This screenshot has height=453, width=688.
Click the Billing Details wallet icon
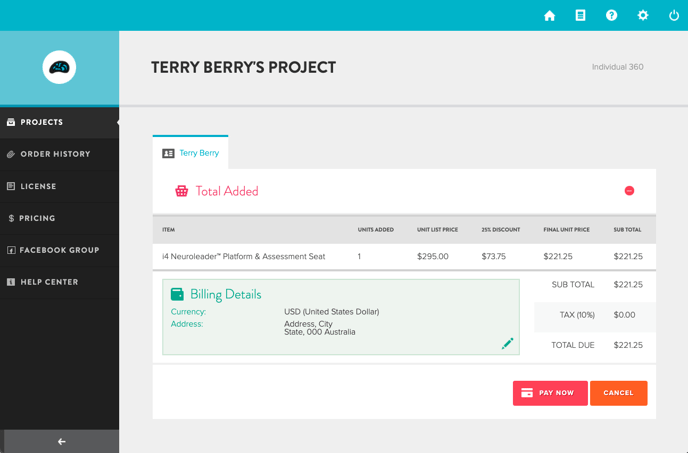point(177,294)
